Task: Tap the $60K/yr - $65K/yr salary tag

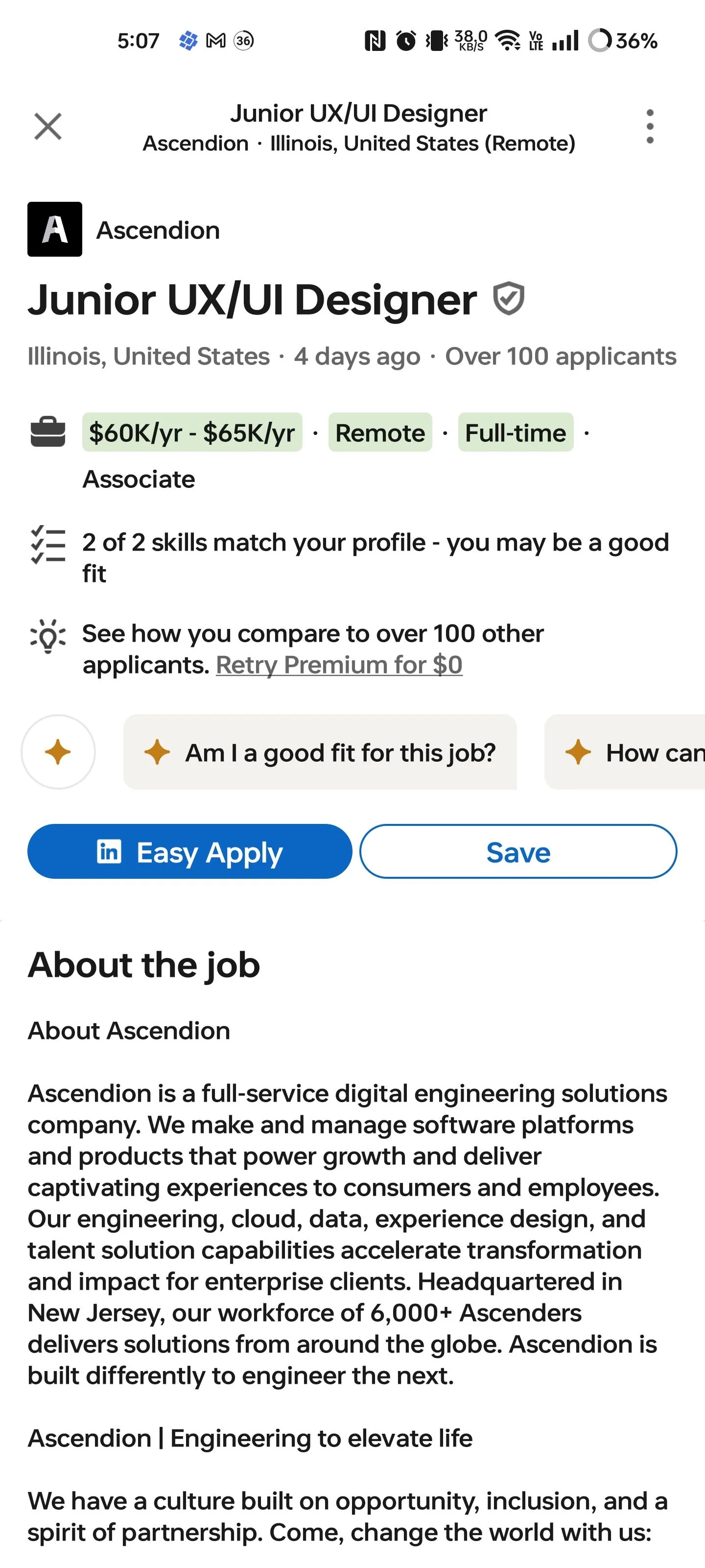Action: [x=192, y=433]
